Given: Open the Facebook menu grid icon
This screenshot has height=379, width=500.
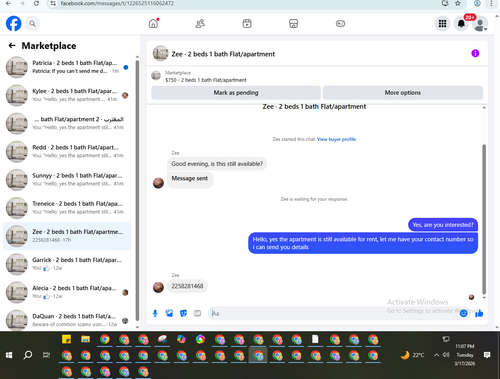Looking at the screenshot, I should pos(442,24).
